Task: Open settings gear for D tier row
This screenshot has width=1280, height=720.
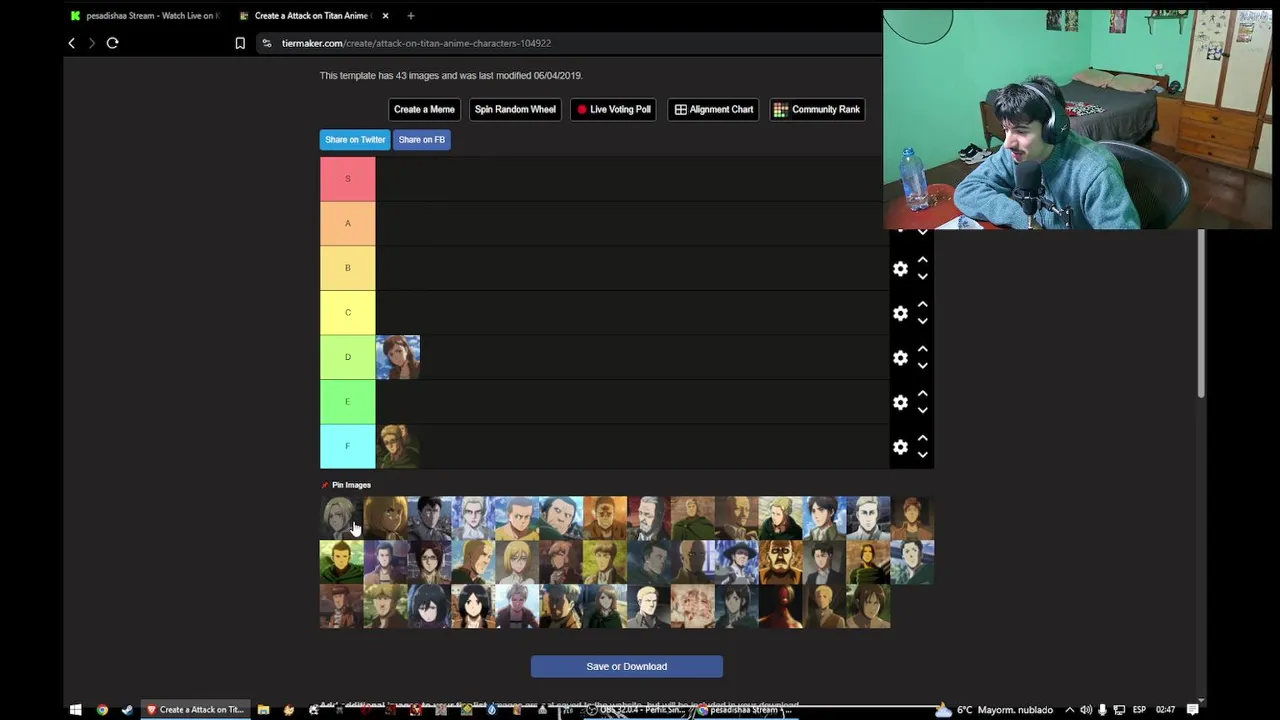Action: 900,358
